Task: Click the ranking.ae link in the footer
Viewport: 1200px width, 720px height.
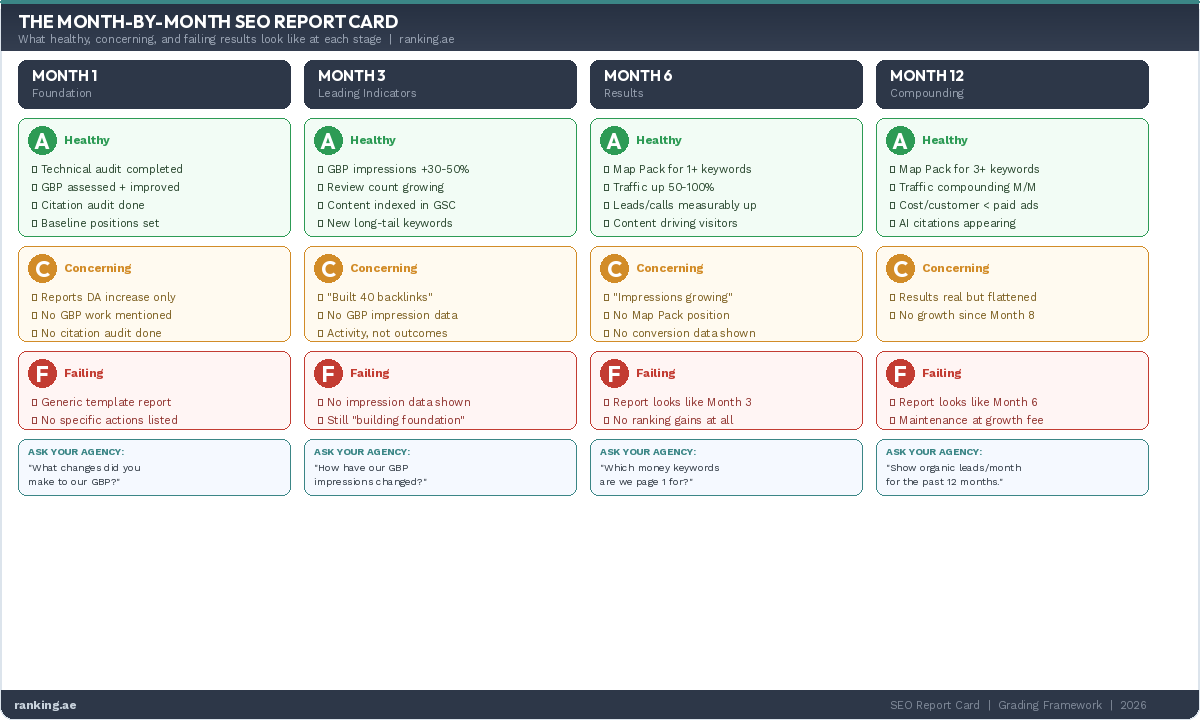Action: pyautogui.click(x=45, y=705)
